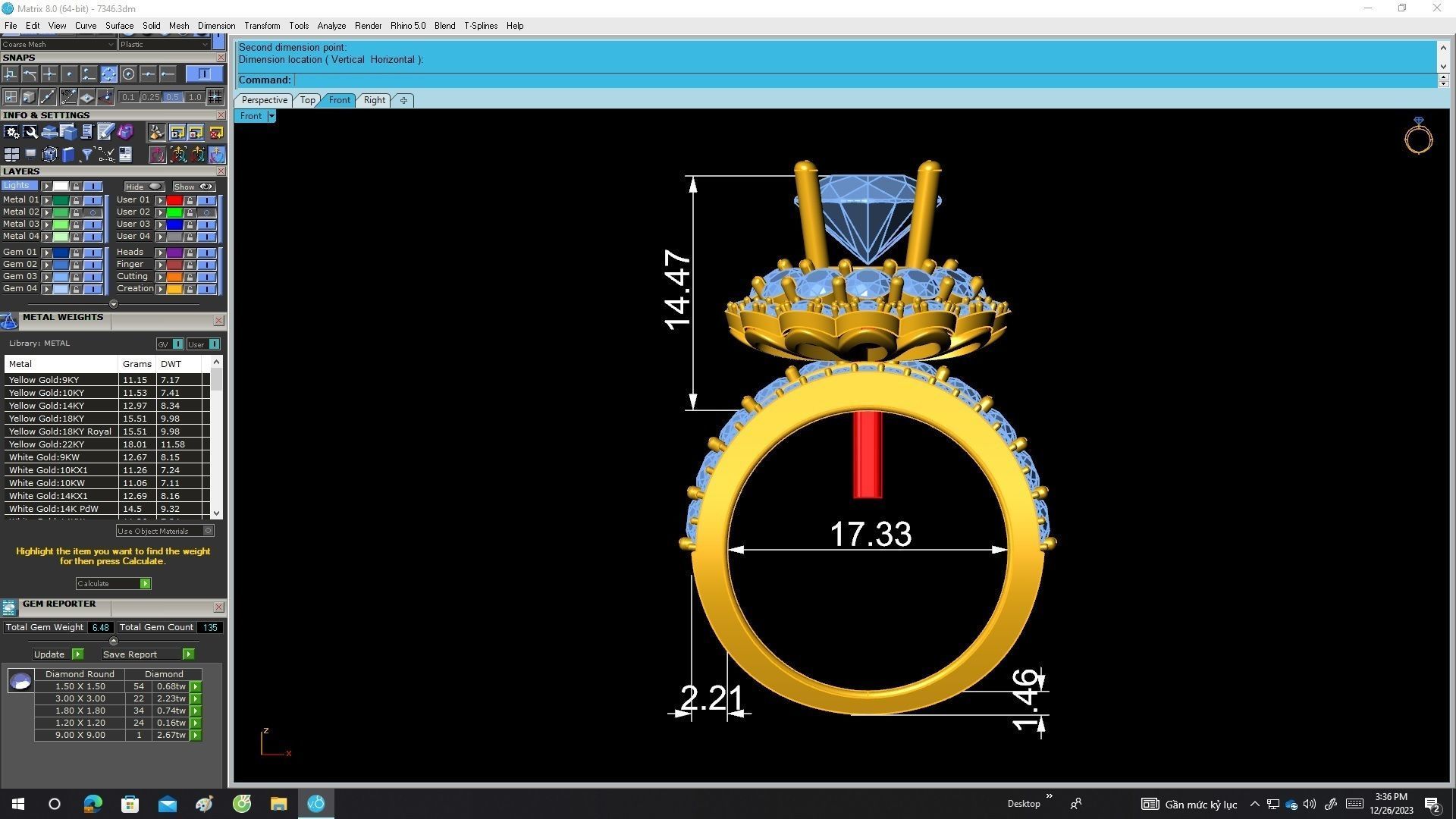This screenshot has height=819, width=1456.
Task: Click the blue book library icon
Action: tap(68, 155)
